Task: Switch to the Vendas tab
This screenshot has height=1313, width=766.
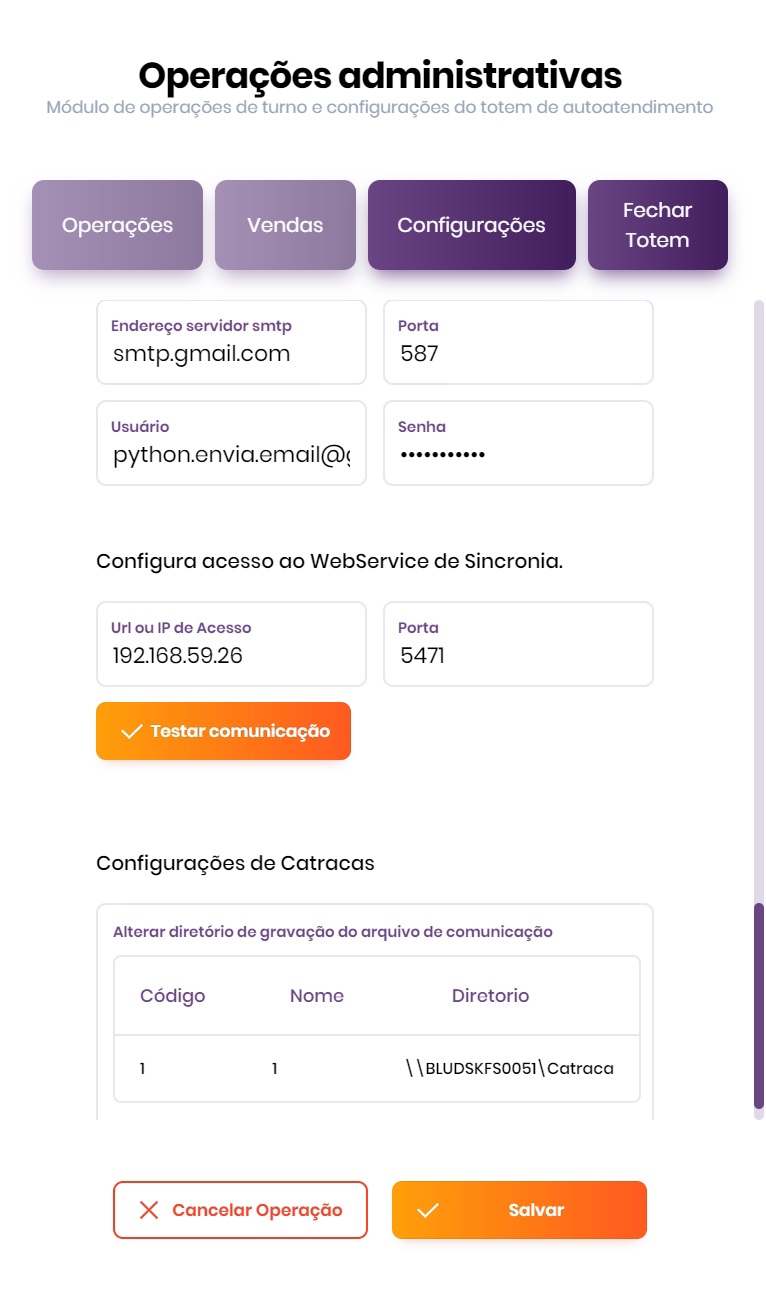Action: 285,225
